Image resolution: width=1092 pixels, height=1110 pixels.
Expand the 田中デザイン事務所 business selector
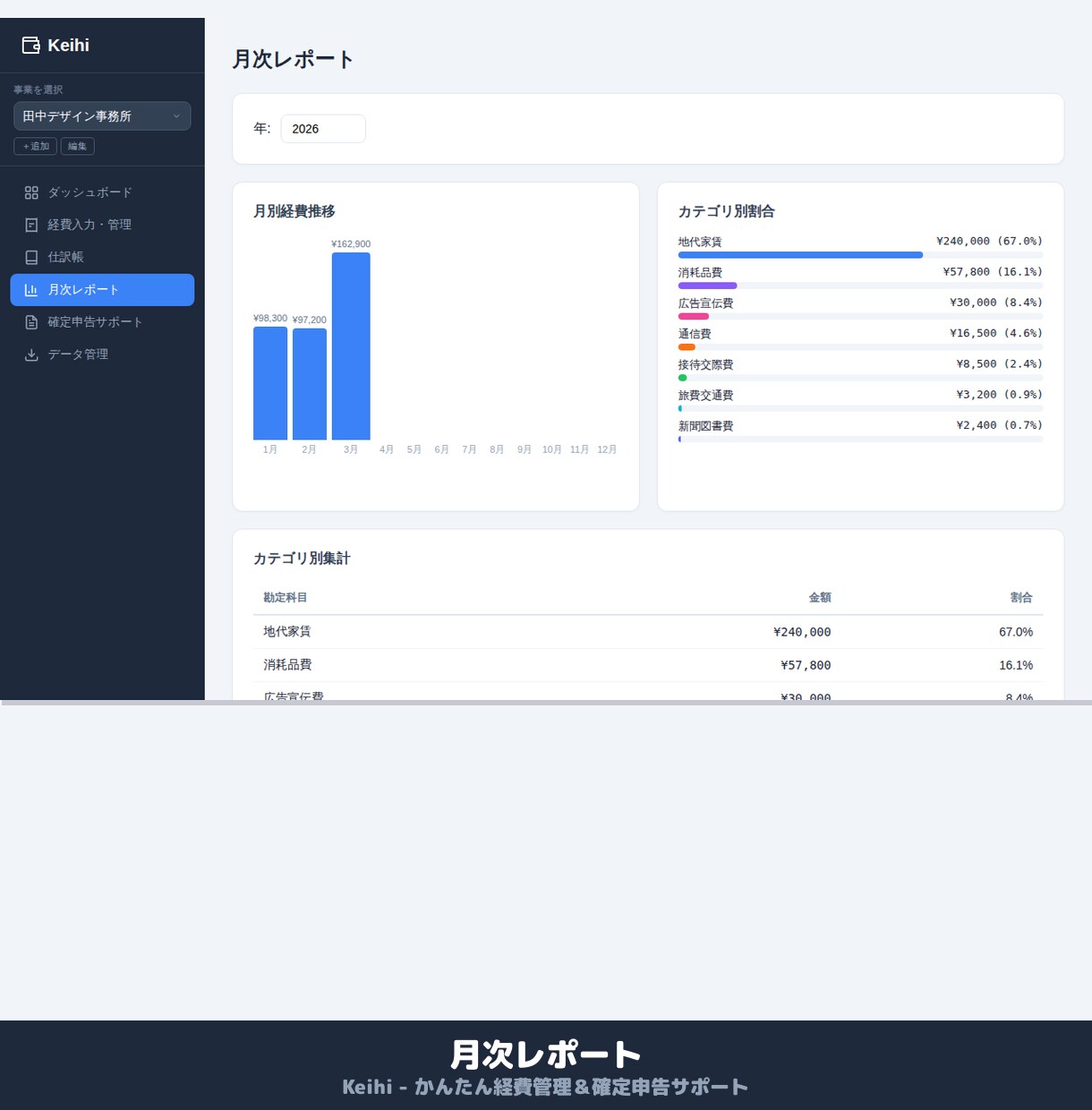coord(102,116)
